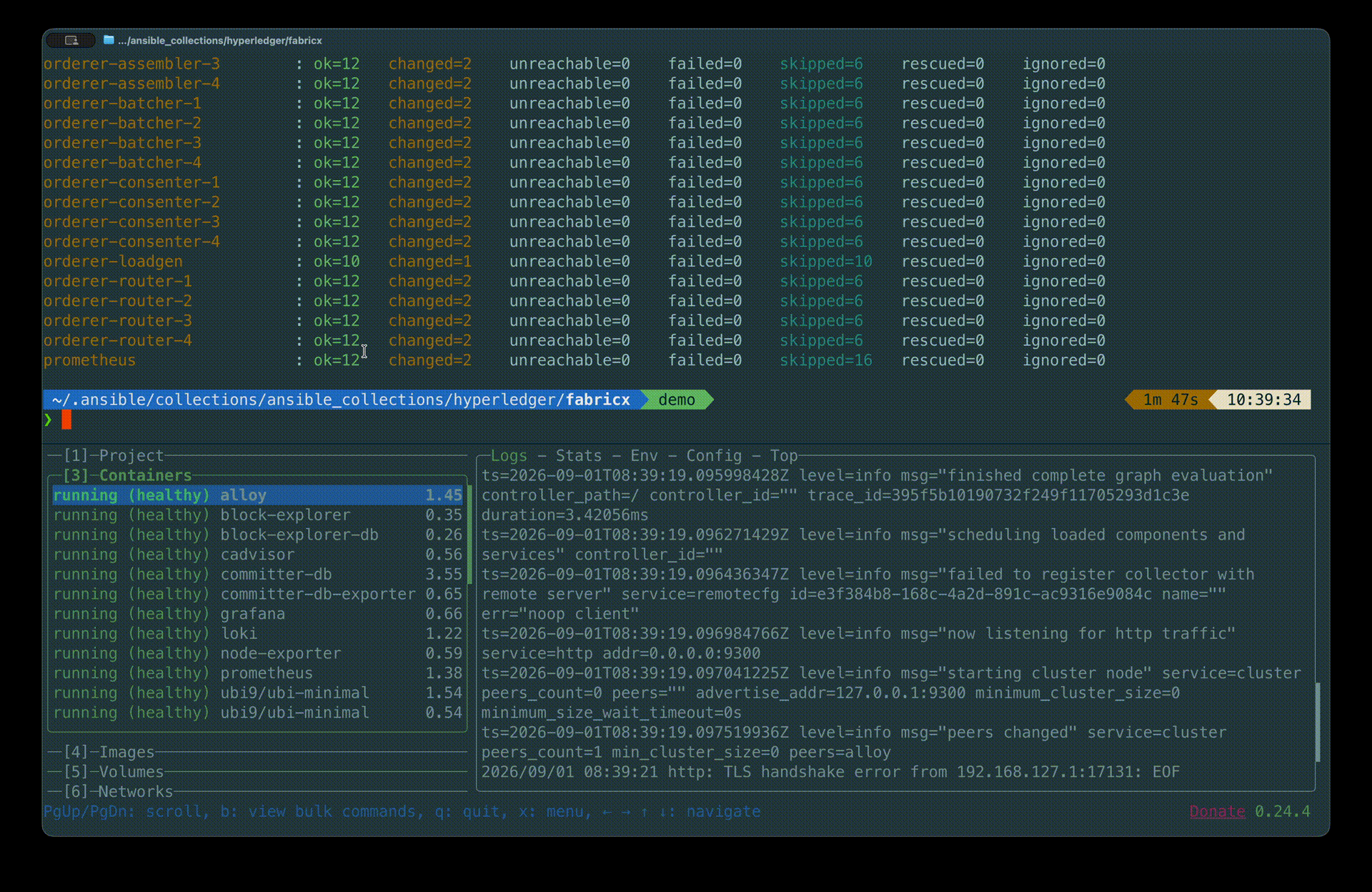Click orderer-router-4 host name
Screen dimensions: 1372x892
[118, 340]
